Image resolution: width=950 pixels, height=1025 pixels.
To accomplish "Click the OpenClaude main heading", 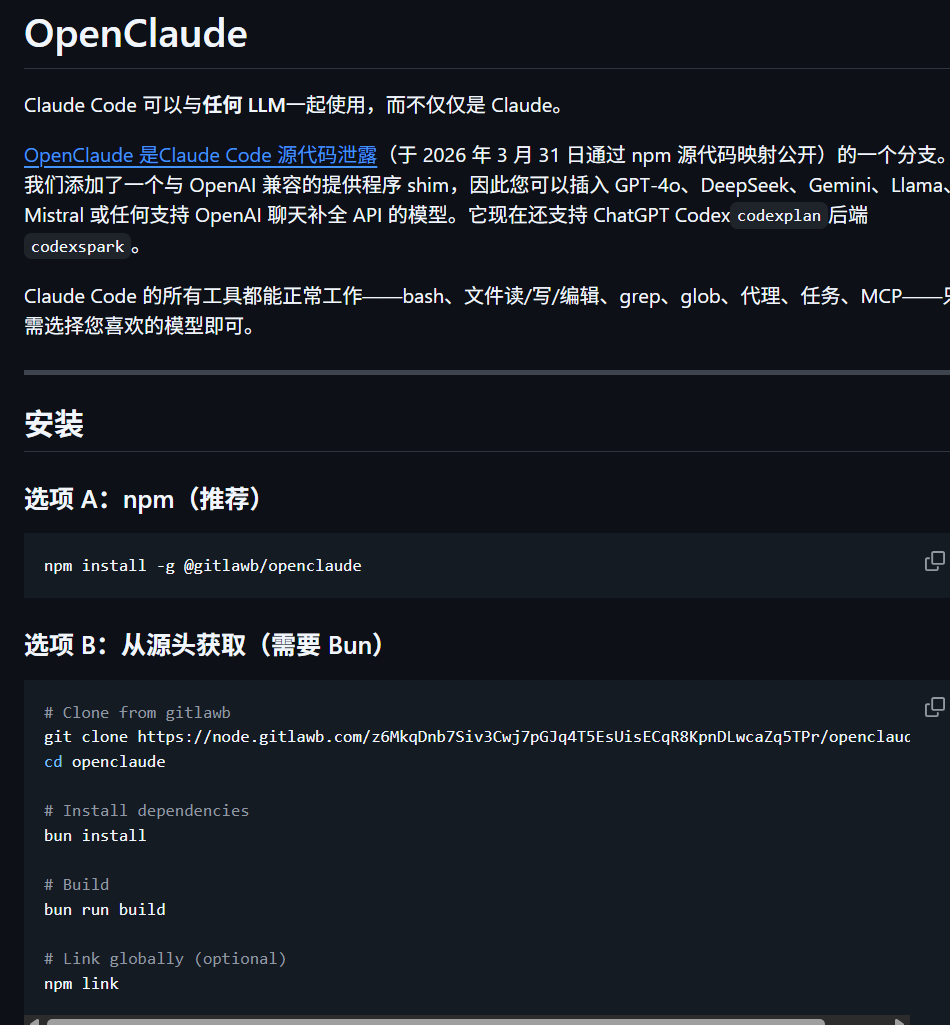I will [x=136, y=34].
